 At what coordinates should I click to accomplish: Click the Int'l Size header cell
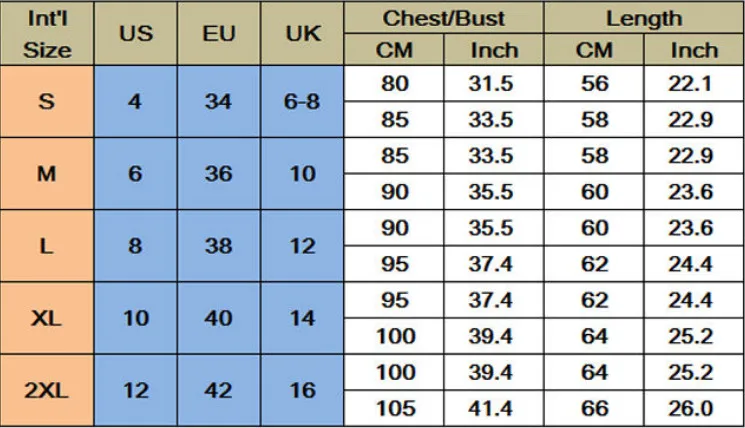[47, 33]
